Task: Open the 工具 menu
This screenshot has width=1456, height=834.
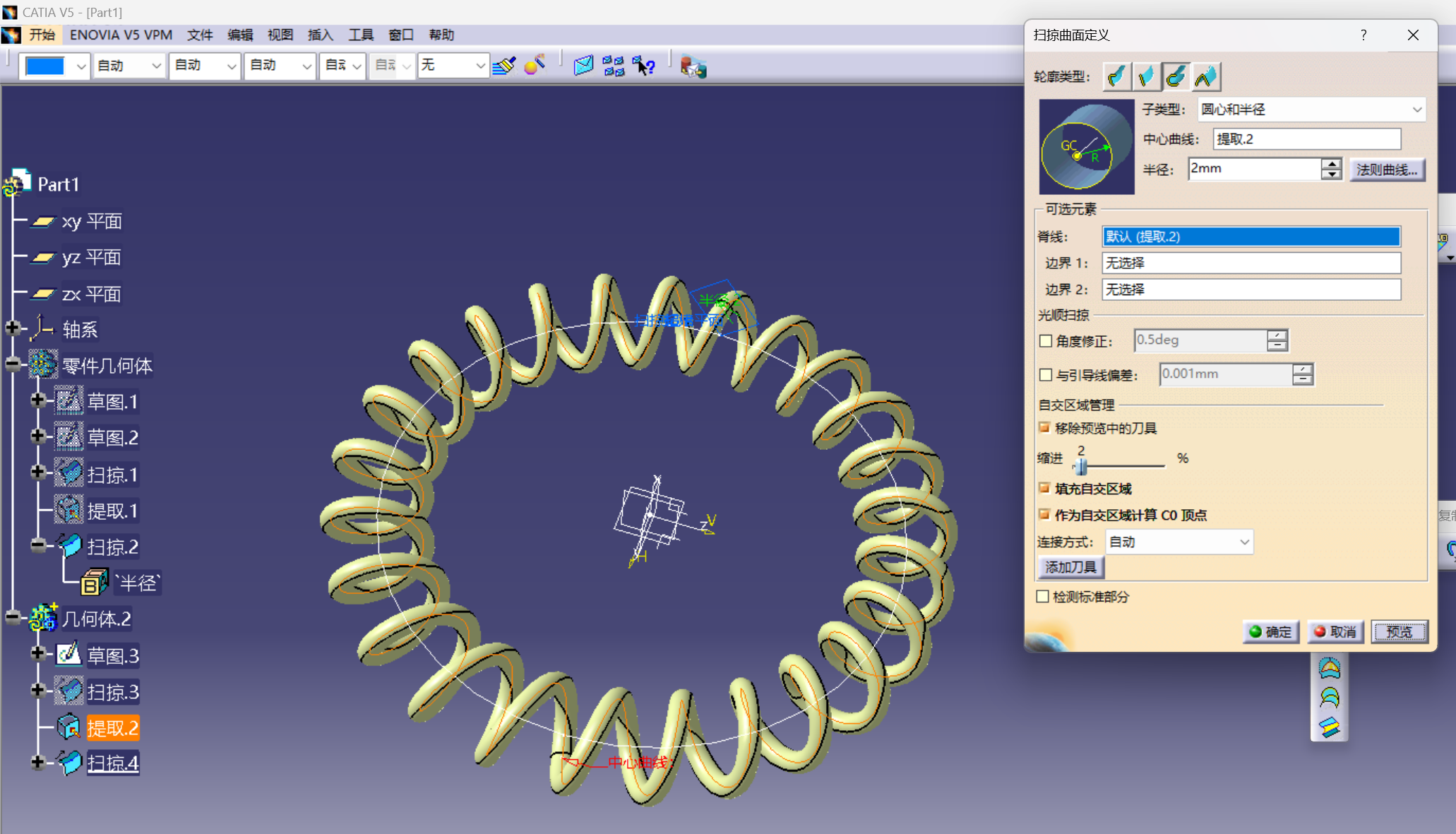Action: coord(360,35)
